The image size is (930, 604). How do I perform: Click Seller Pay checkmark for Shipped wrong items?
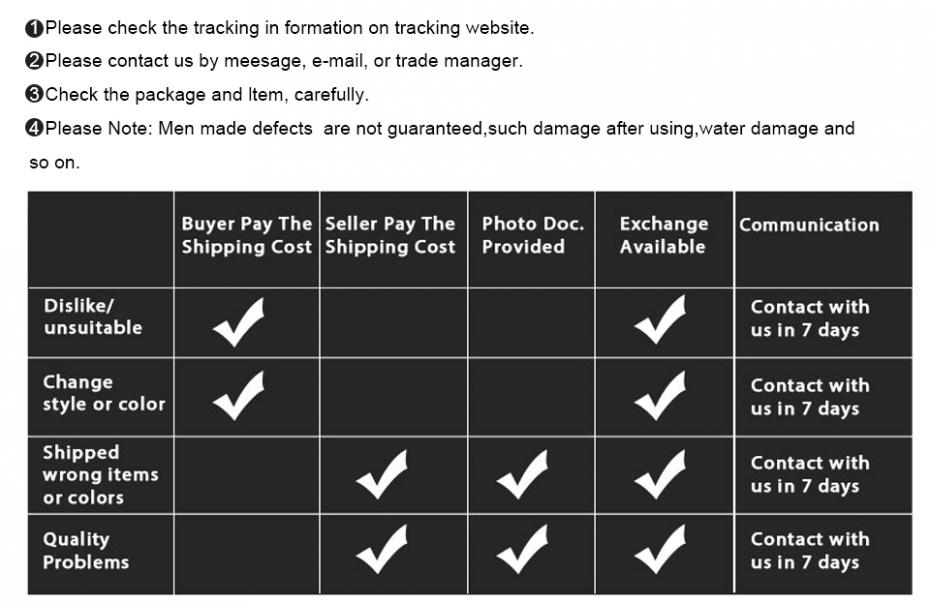381,474
